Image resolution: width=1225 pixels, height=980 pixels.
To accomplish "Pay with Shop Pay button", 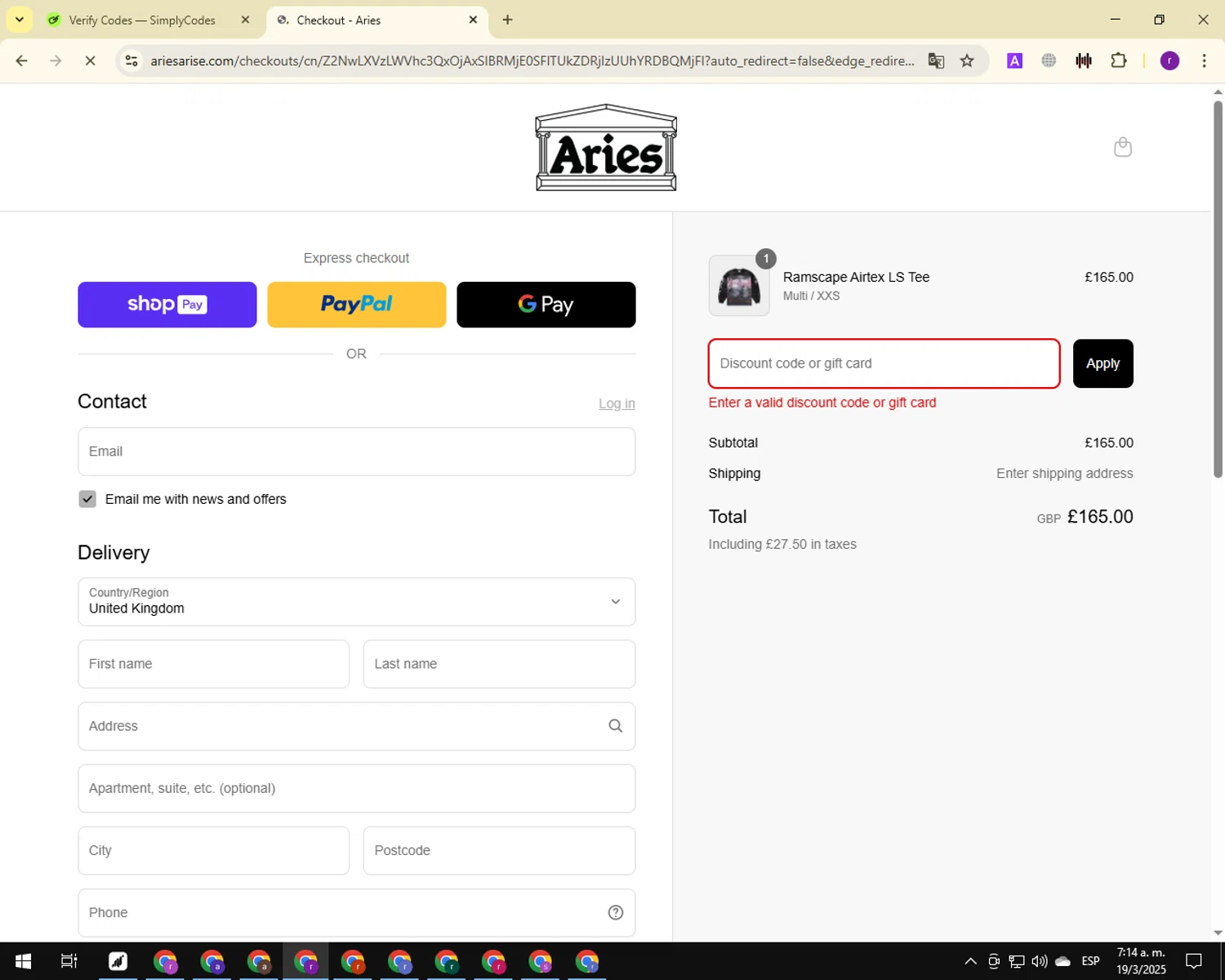I will pyautogui.click(x=167, y=305).
